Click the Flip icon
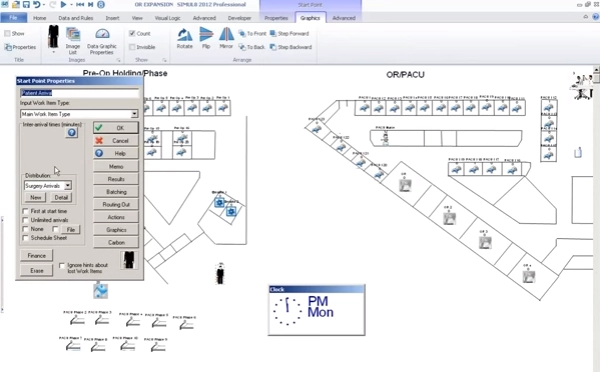This screenshot has height=372, width=600. [x=206, y=38]
